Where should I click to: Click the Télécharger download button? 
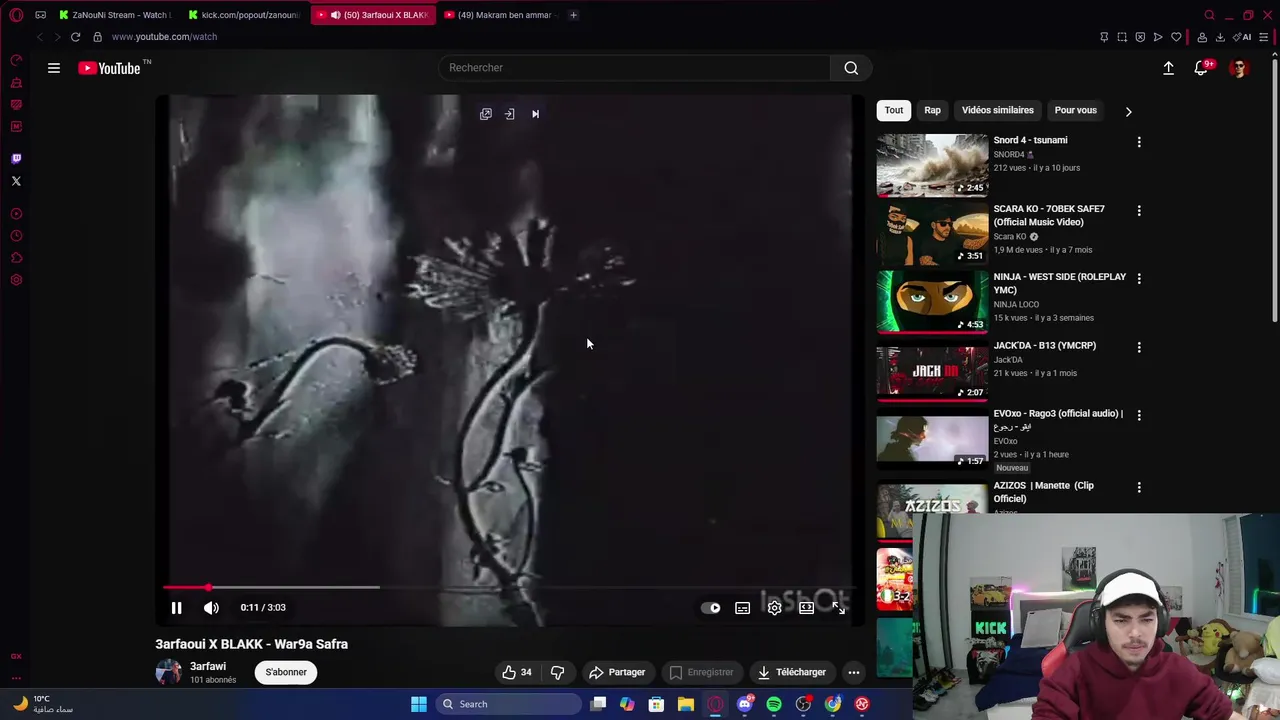click(791, 672)
